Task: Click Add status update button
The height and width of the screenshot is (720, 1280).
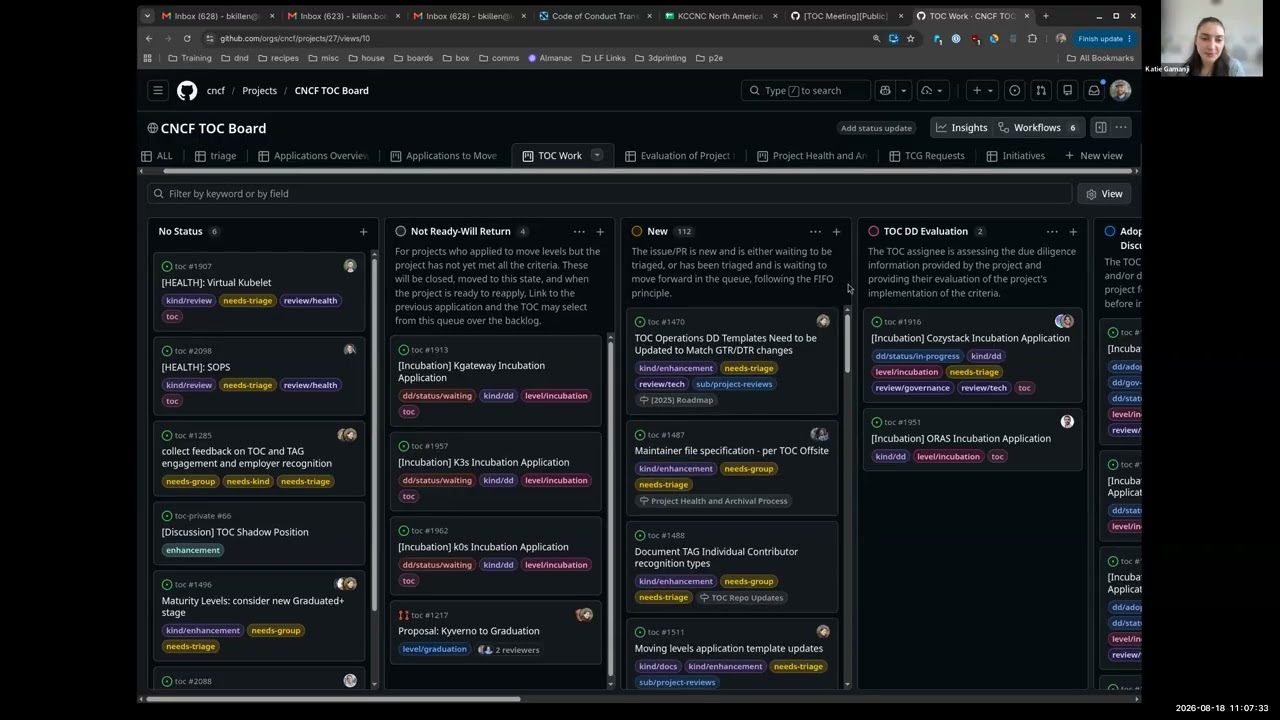Action: pyautogui.click(x=876, y=128)
